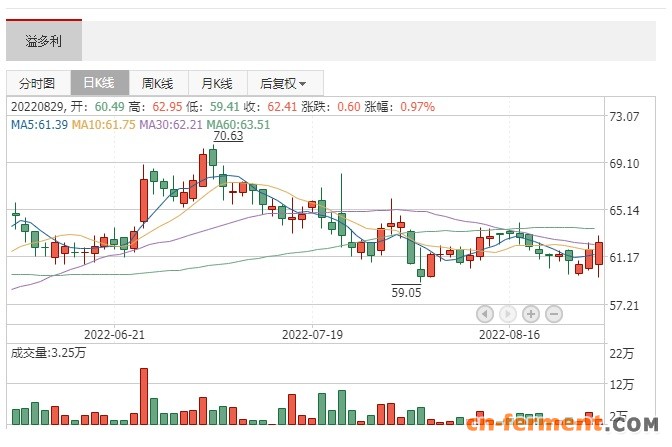
Task: Click the opening price 60.49 value
Action: 110,107
